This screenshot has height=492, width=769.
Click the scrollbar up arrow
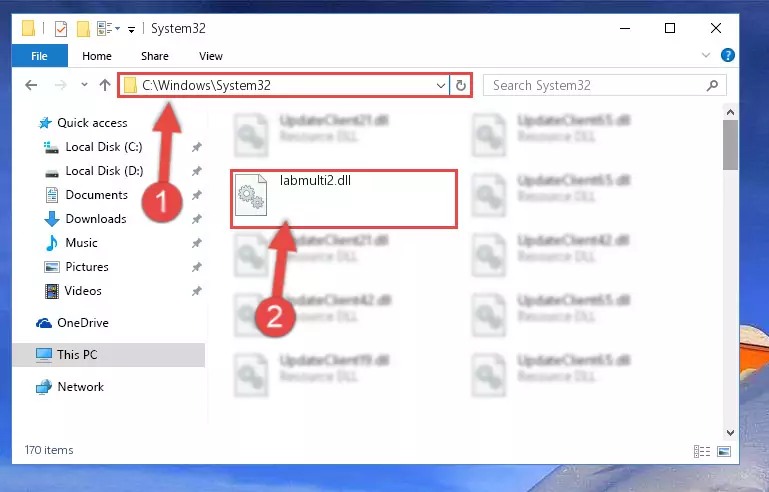(x=730, y=112)
